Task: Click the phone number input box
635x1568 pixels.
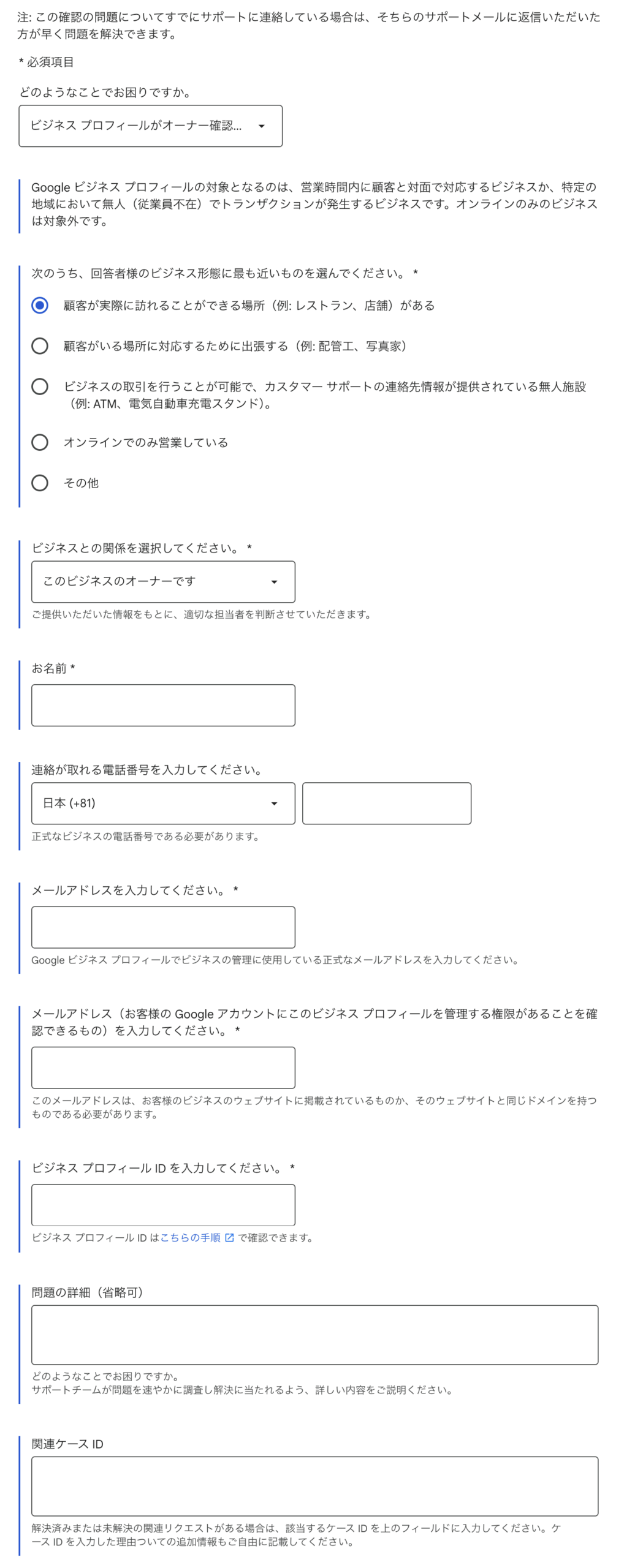Action: 387,804
